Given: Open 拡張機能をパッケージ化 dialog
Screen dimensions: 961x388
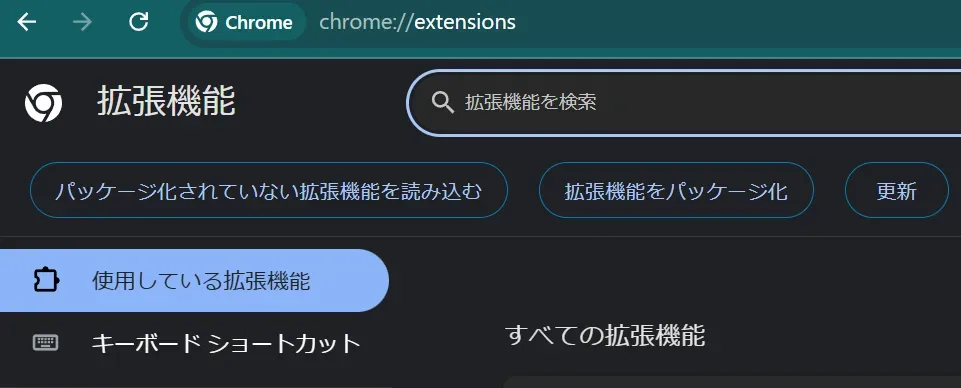Looking at the screenshot, I should (x=676, y=190).
